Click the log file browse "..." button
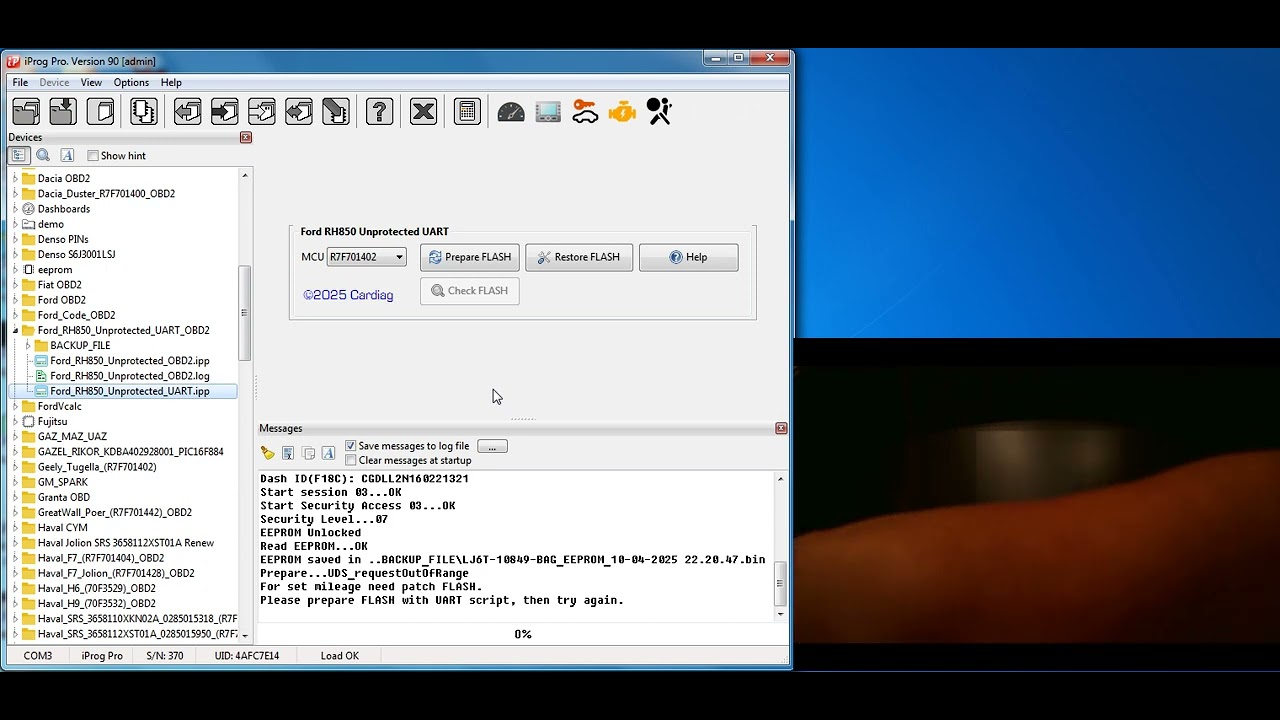 492,446
